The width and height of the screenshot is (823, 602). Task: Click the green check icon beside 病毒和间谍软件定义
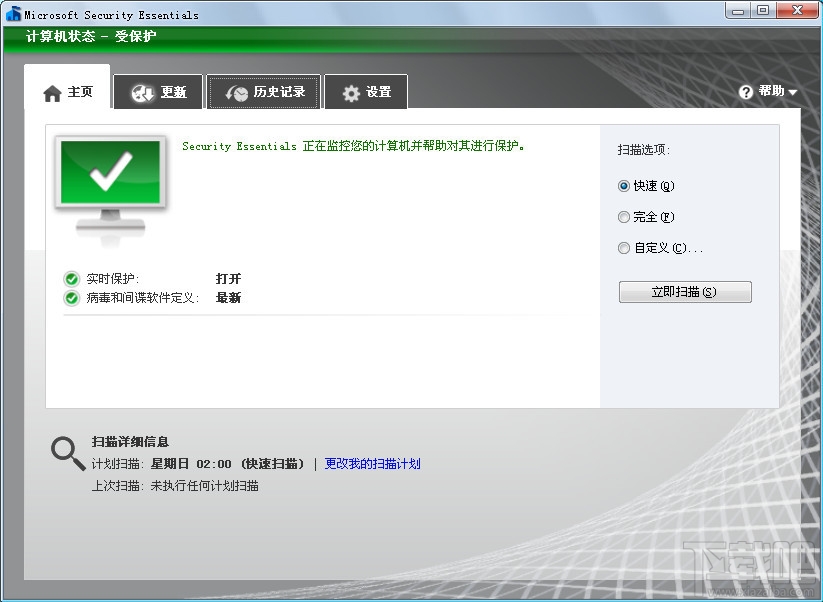(x=71, y=298)
